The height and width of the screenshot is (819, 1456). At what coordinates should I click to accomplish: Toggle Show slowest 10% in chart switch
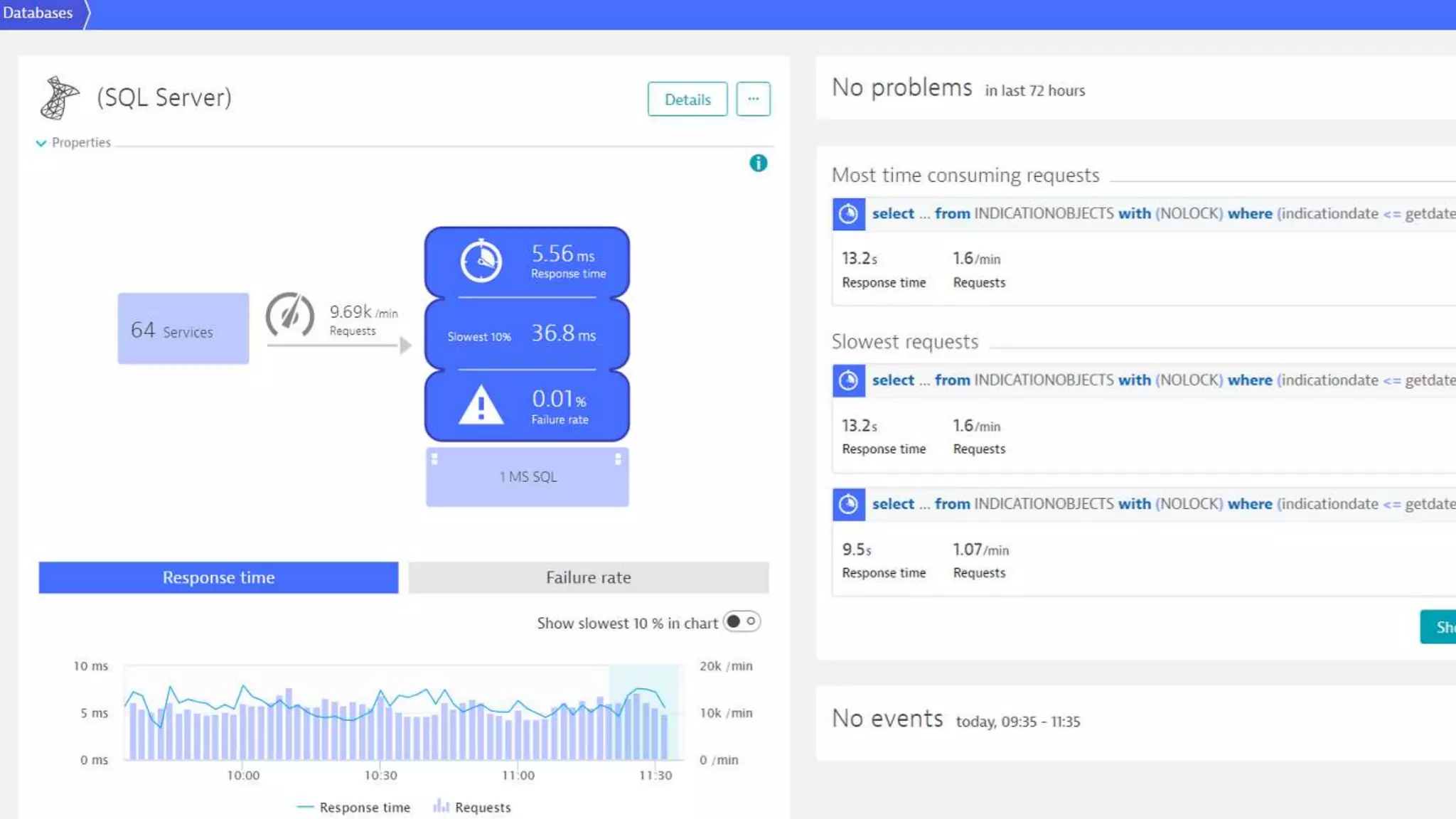click(742, 622)
